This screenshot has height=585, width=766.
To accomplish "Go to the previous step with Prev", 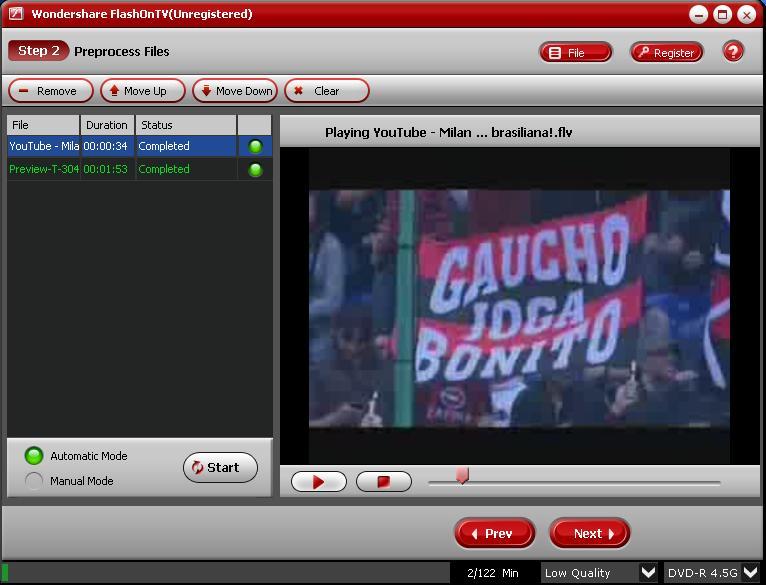I will tap(494, 533).
